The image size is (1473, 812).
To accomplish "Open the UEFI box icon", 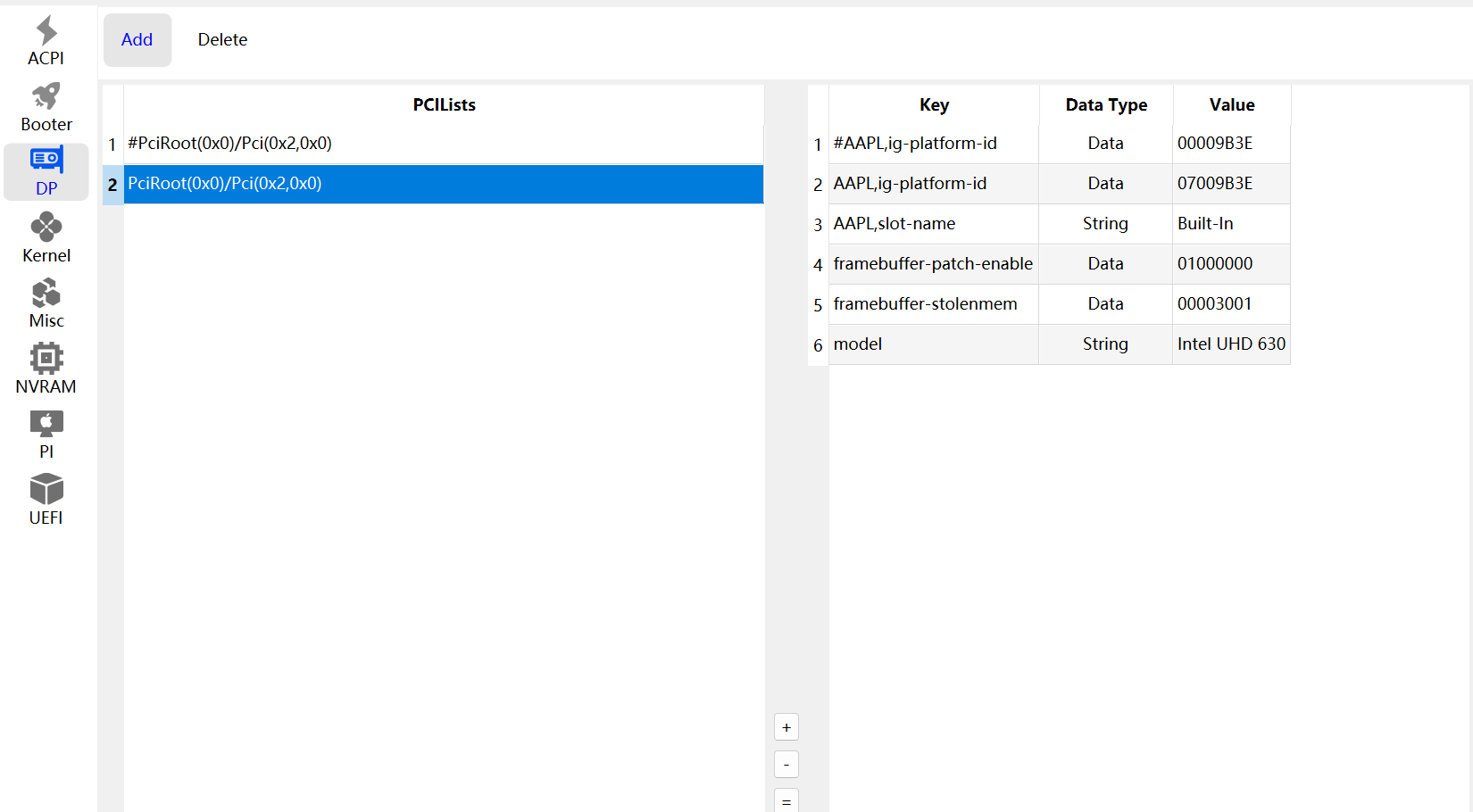I will tap(46, 490).
